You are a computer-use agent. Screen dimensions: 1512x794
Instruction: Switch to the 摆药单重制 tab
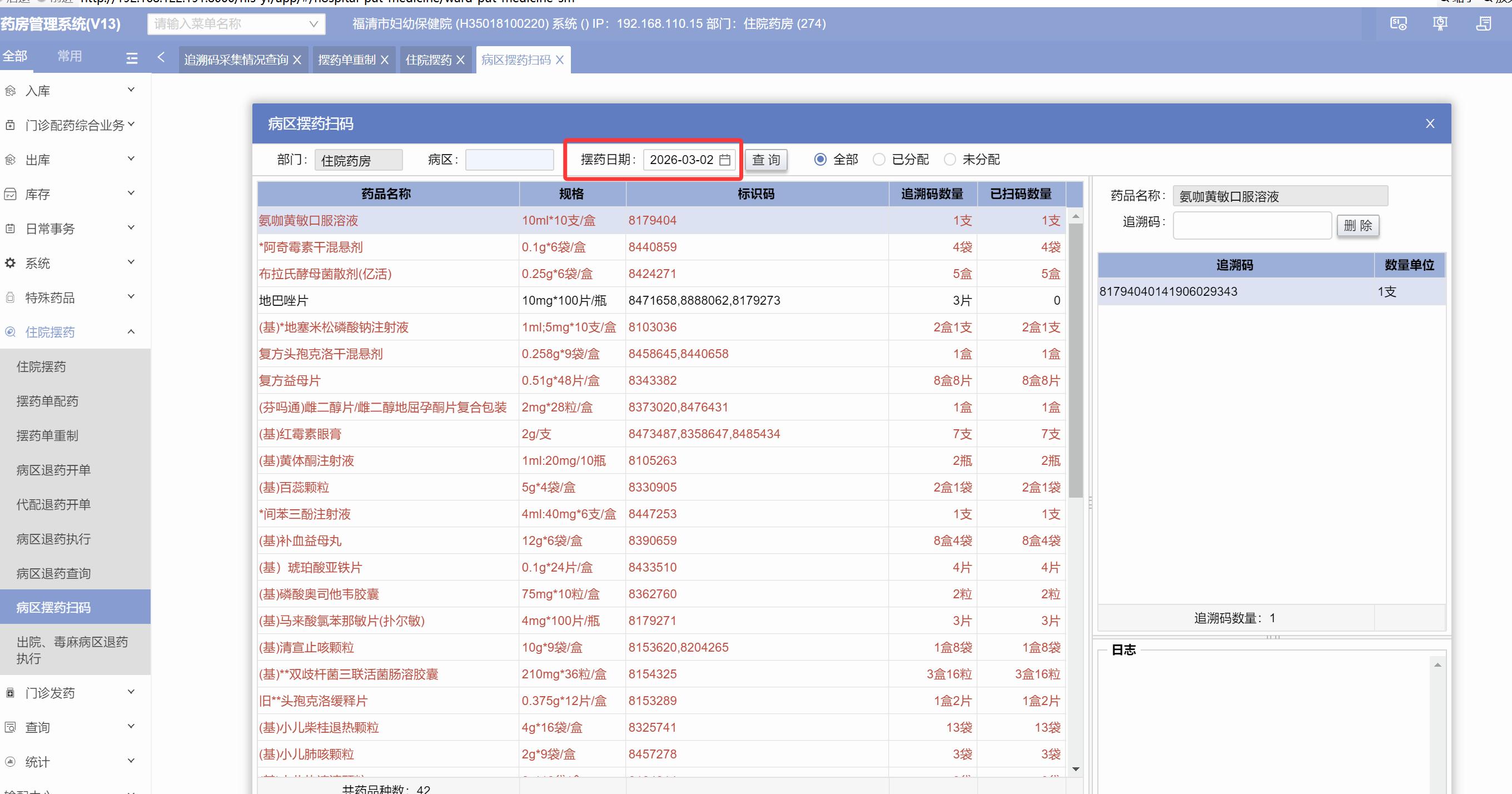point(347,60)
